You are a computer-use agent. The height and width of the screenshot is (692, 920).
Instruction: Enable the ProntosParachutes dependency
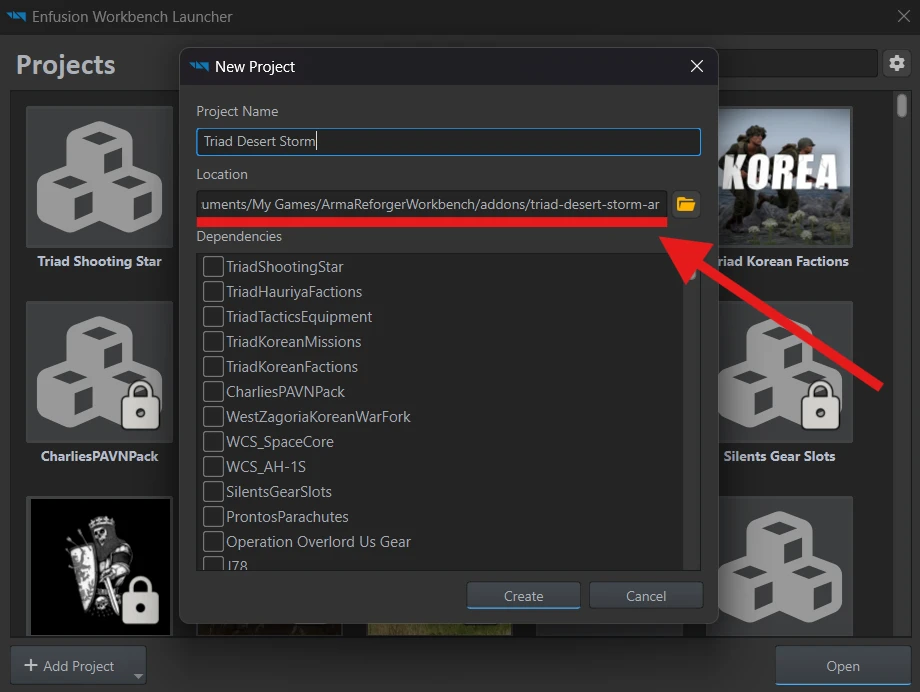coord(213,517)
